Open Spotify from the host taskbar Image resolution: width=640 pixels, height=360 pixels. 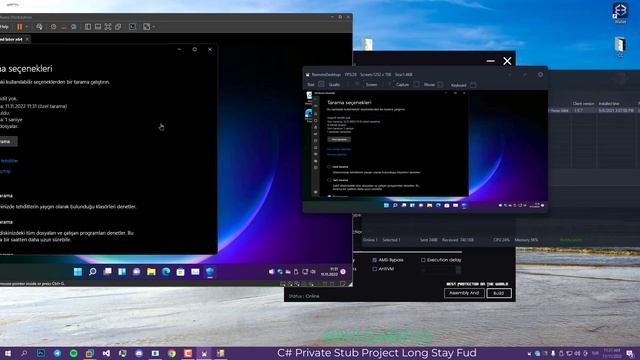[73, 353]
